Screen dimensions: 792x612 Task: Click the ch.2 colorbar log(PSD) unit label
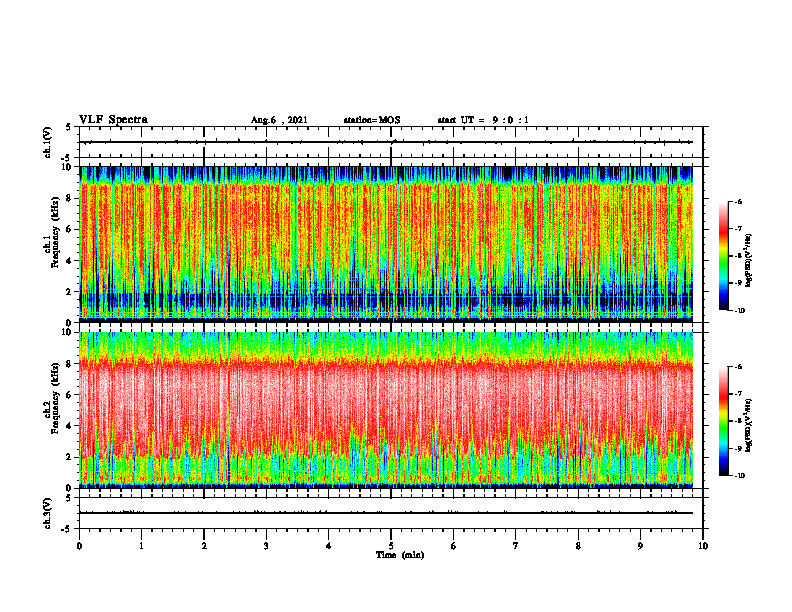pyautogui.click(x=748, y=426)
